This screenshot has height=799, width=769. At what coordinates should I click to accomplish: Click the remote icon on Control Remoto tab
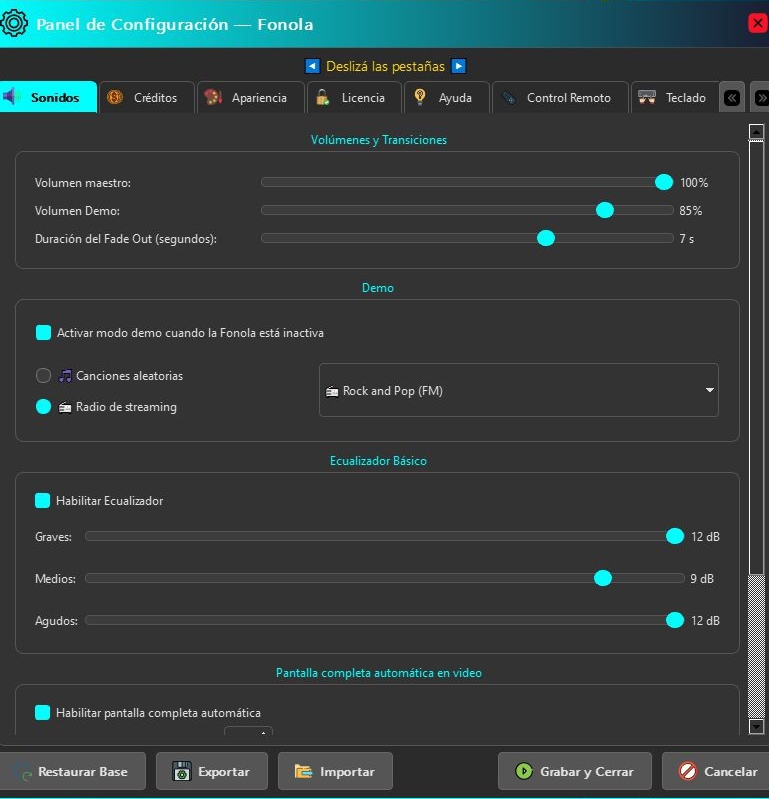click(509, 97)
